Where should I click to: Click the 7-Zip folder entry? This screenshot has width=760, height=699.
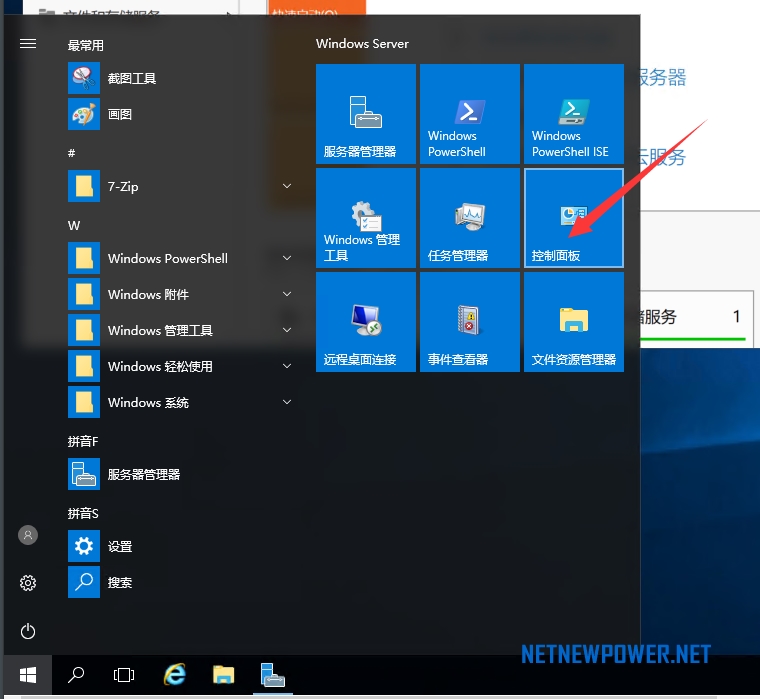coord(182,186)
